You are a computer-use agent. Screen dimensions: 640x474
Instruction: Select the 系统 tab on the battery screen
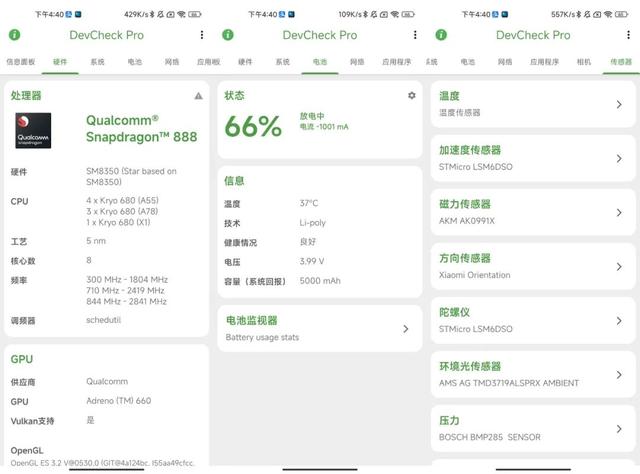point(282,62)
